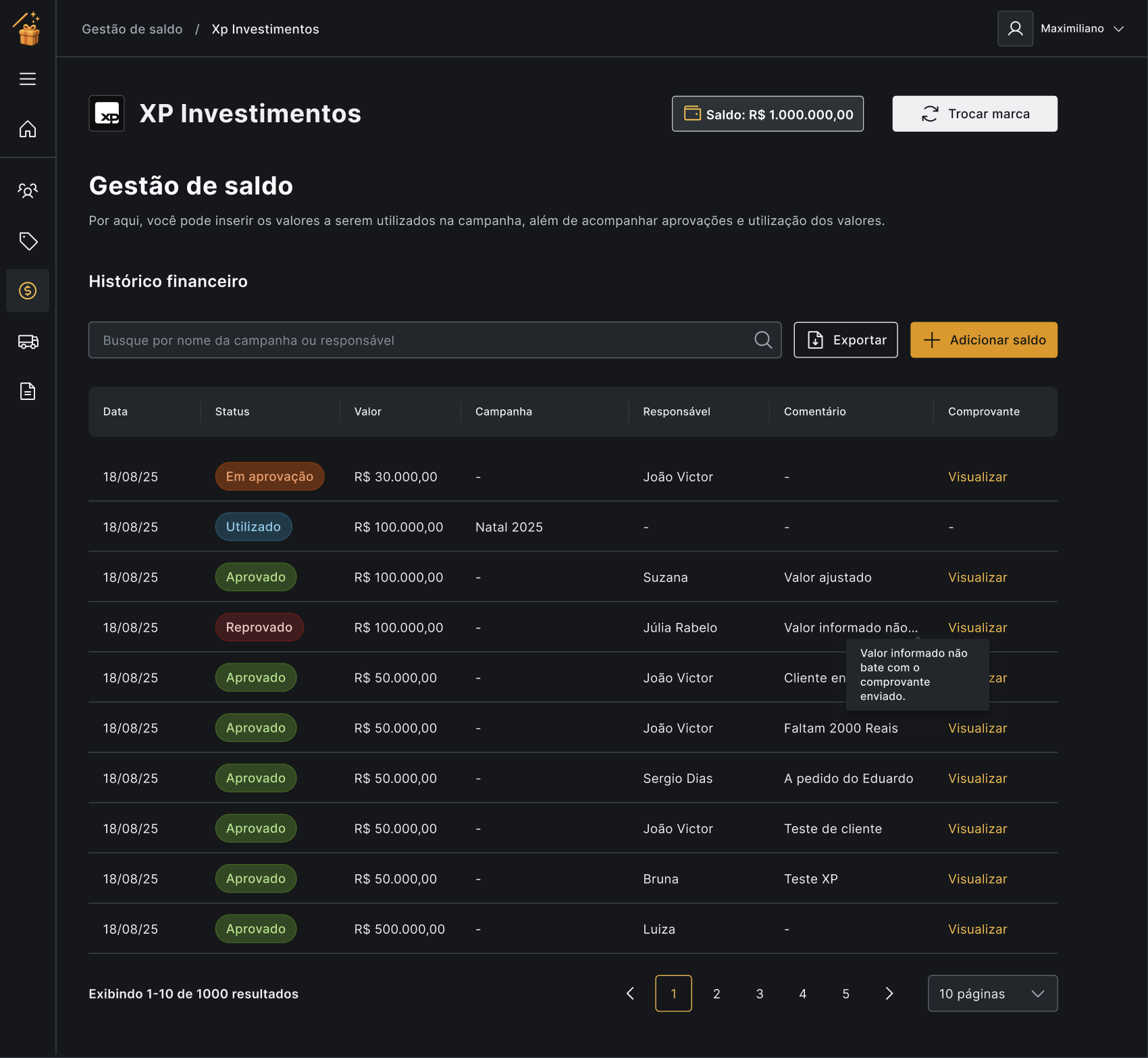Click truncated comment 'Valor informado não...'
The image size is (1148, 1058).
[x=851, y=627]
